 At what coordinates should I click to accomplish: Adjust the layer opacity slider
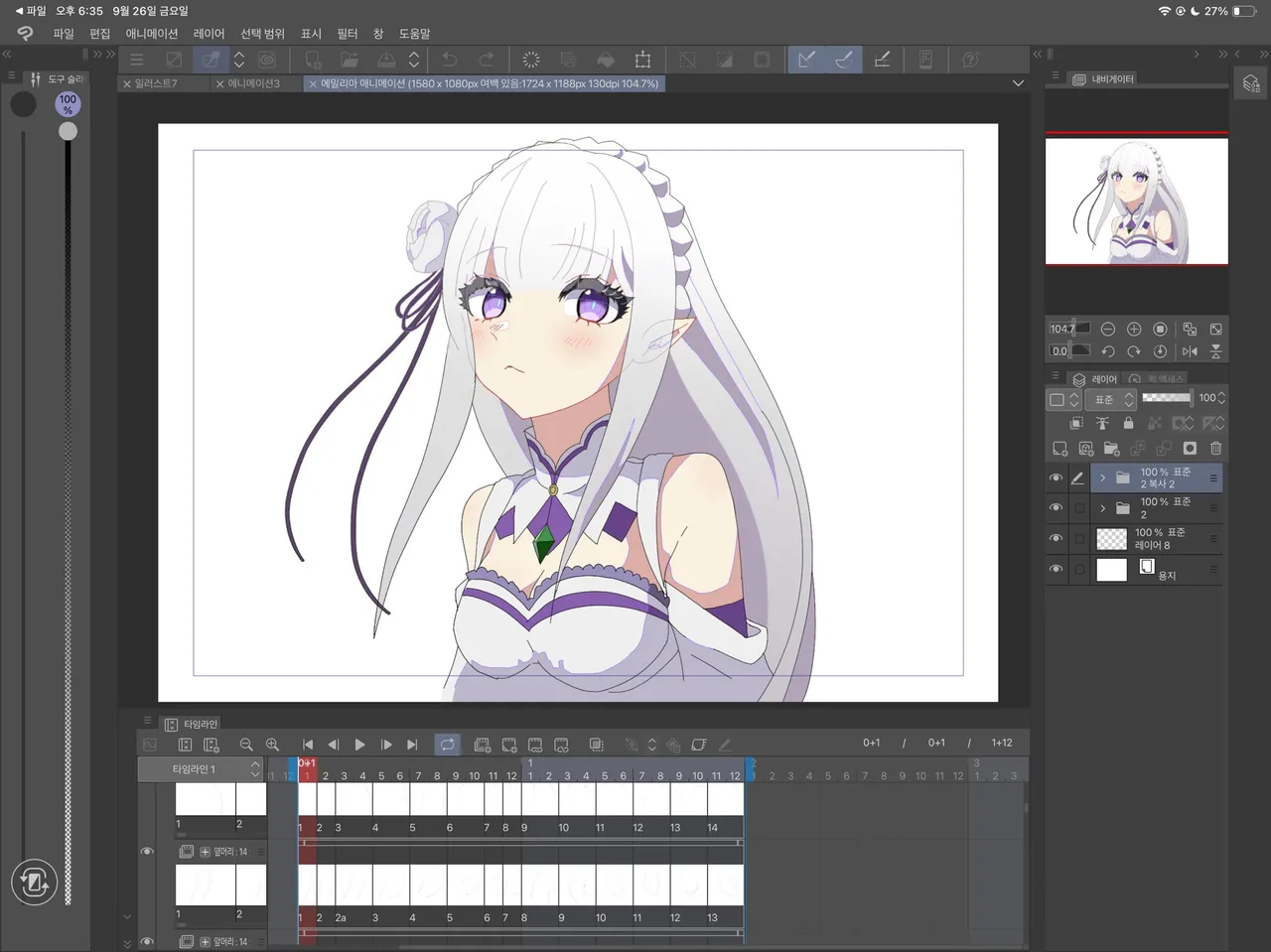click(1167, 398)
